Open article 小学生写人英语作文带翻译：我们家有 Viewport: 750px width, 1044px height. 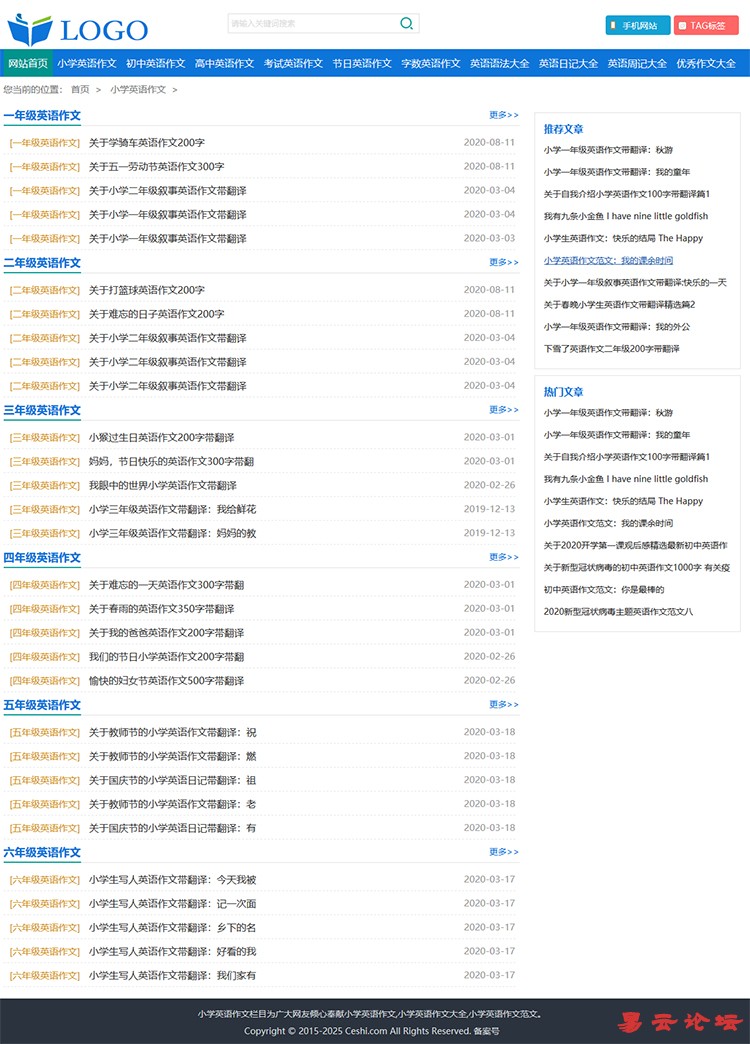173,976
